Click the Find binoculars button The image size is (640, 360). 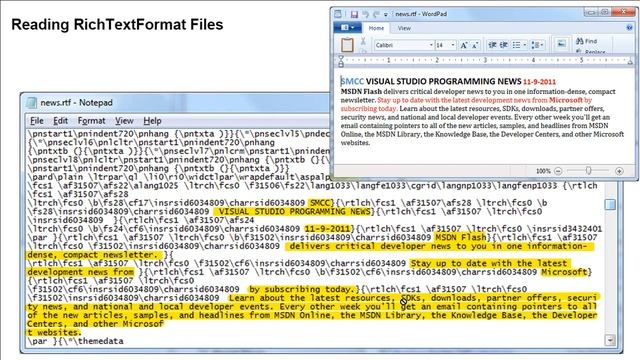click(x=587, y=41)
